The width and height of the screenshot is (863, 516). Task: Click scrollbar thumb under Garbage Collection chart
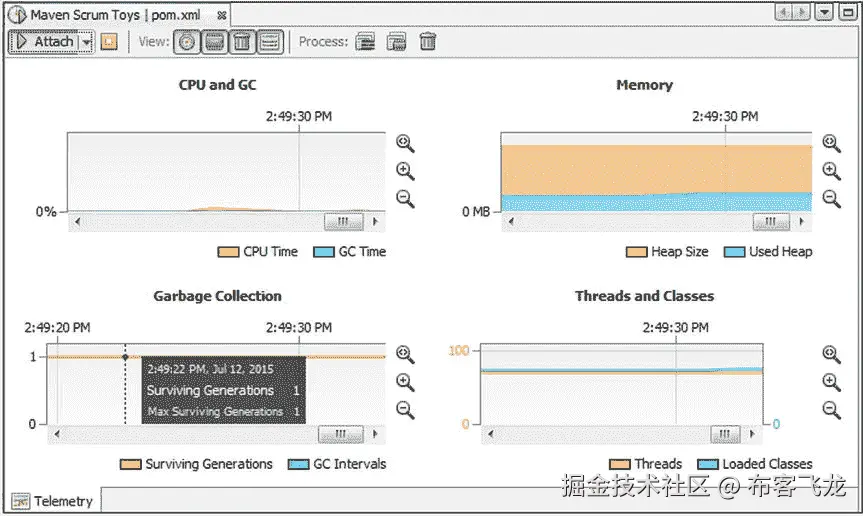pos(341,434)
